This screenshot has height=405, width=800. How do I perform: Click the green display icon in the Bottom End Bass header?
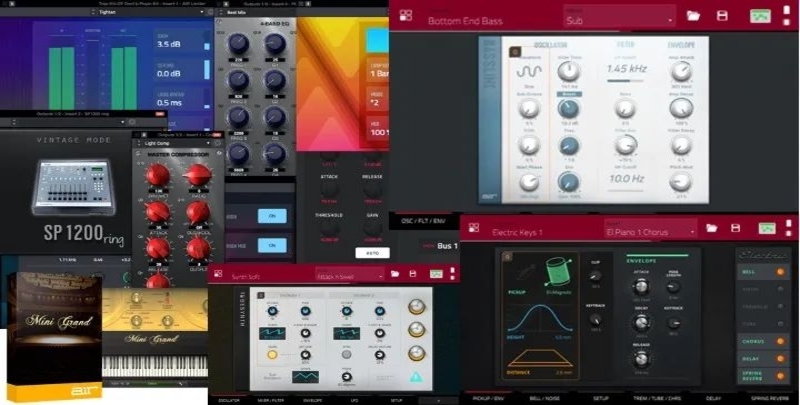click(x=760, y=16)
